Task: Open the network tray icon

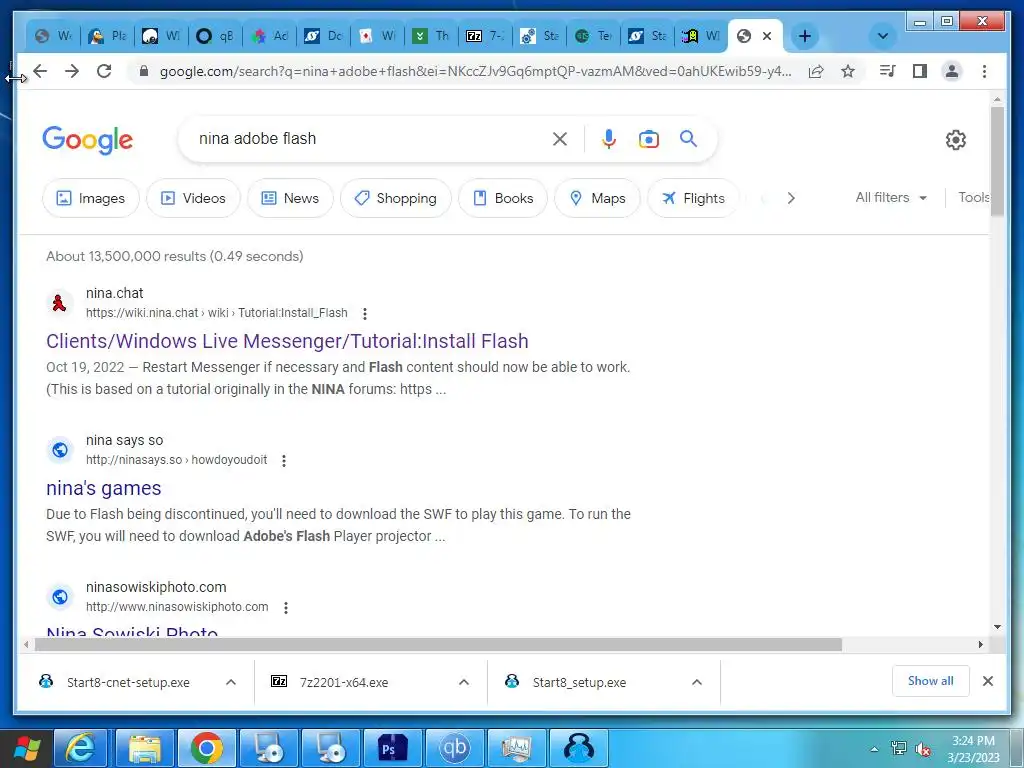Action: 899,748
